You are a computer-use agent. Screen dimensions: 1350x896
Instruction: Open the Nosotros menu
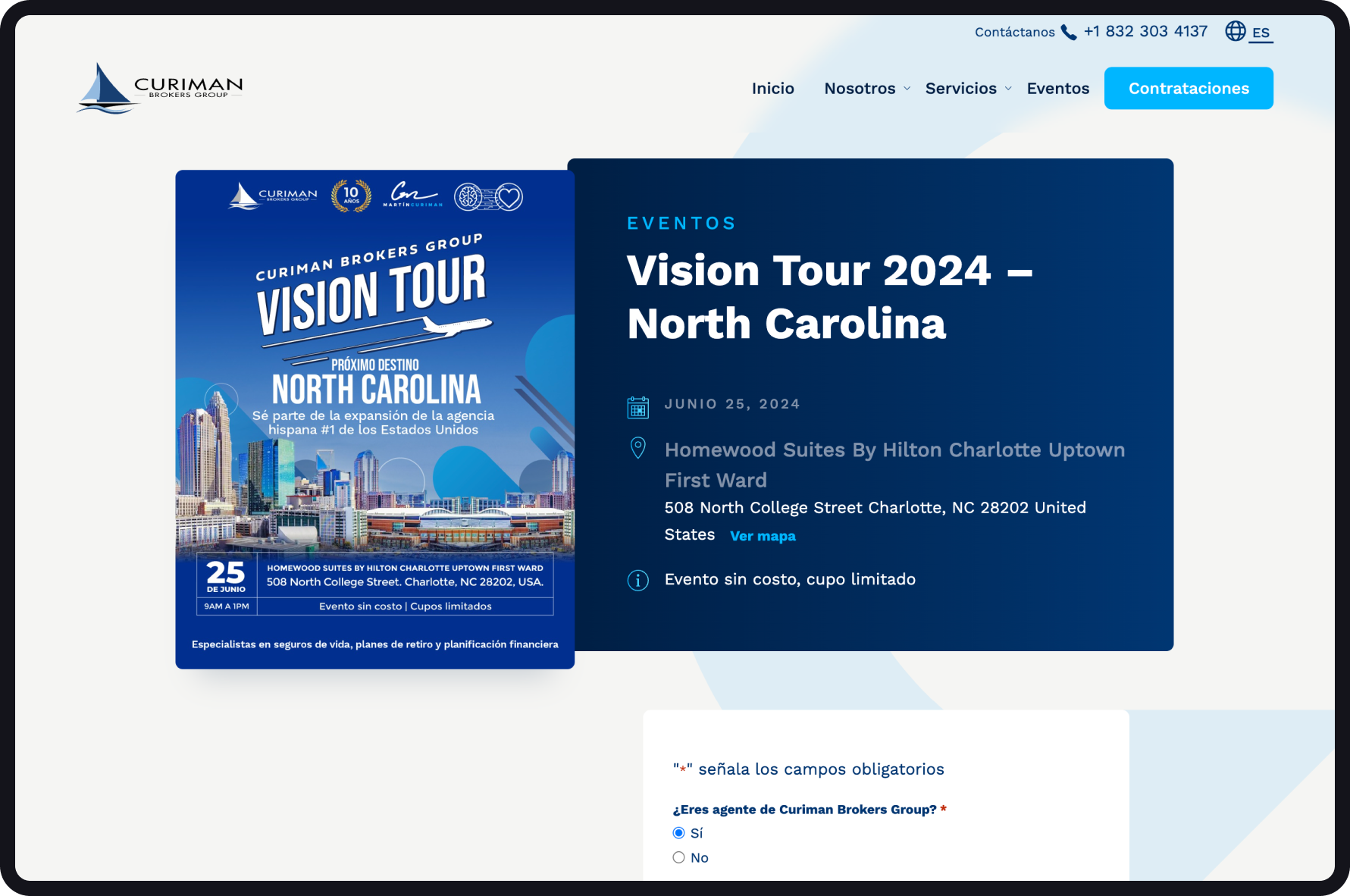pyautogui.click(x=860, y=88)
